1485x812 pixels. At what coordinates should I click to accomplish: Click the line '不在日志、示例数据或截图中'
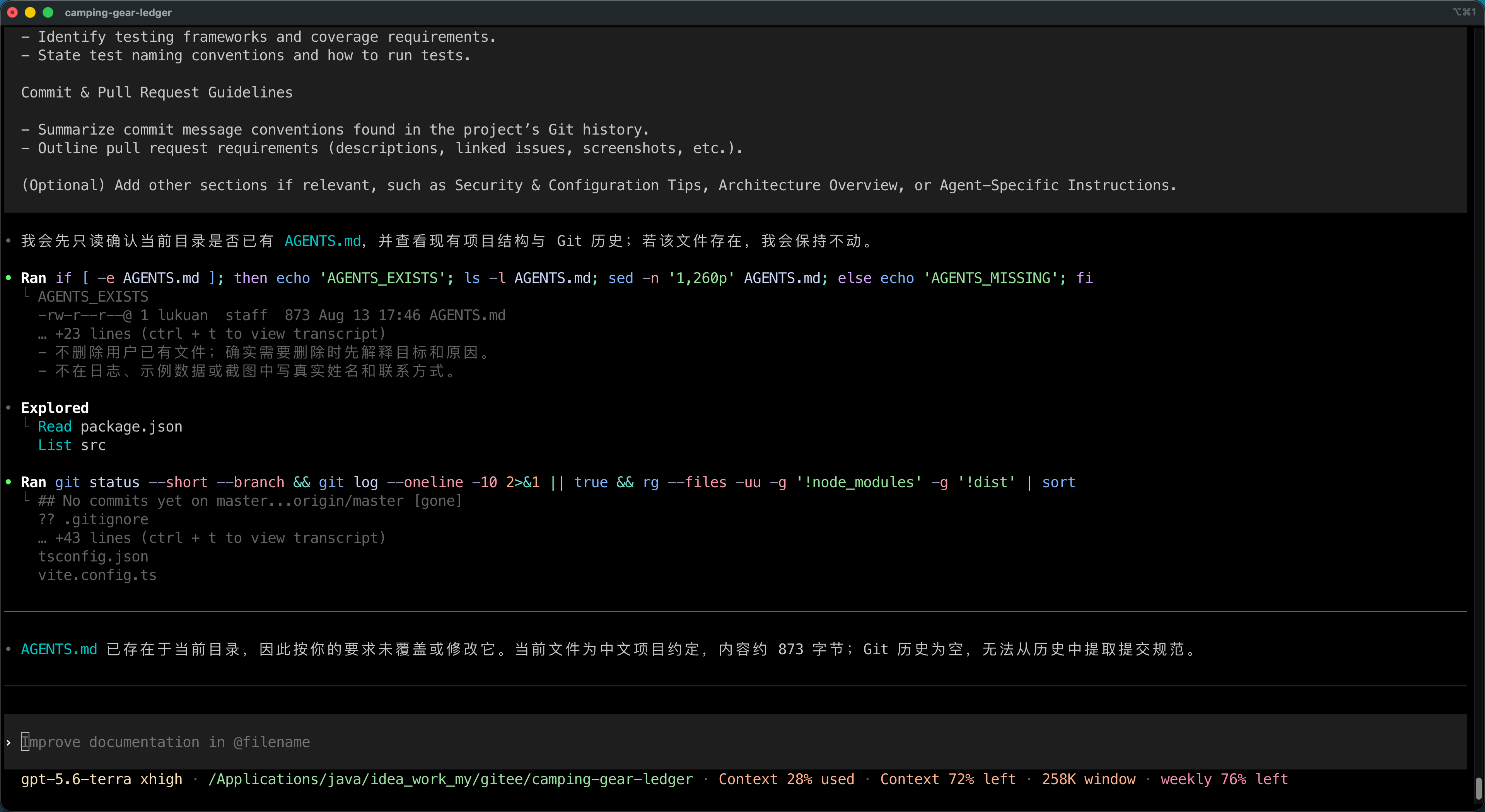(x=247, y=370)
